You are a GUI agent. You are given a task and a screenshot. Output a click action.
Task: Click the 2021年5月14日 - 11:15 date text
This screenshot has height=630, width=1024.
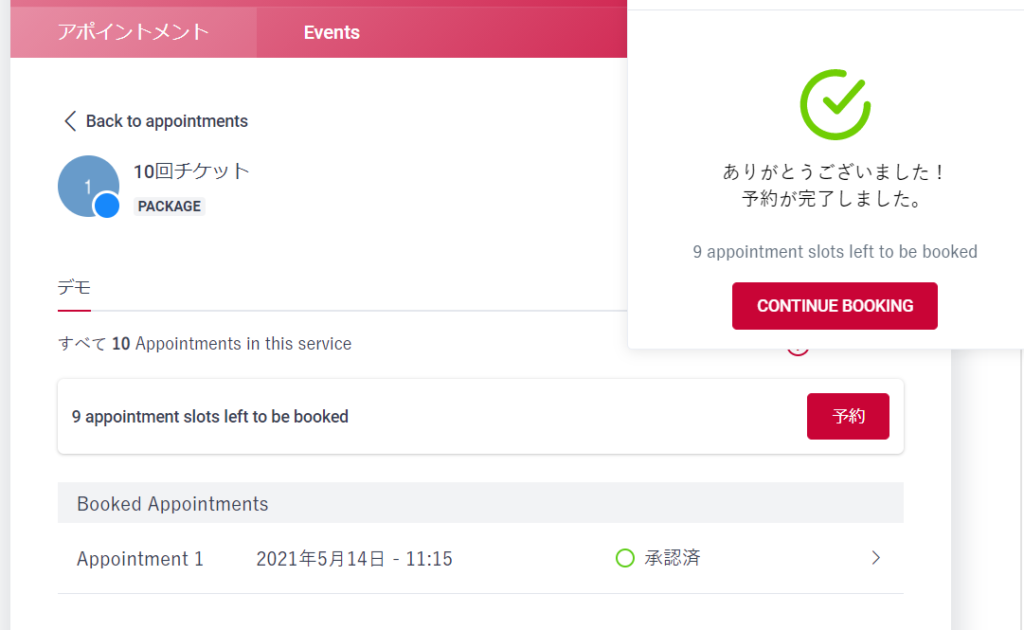(354, 559)
